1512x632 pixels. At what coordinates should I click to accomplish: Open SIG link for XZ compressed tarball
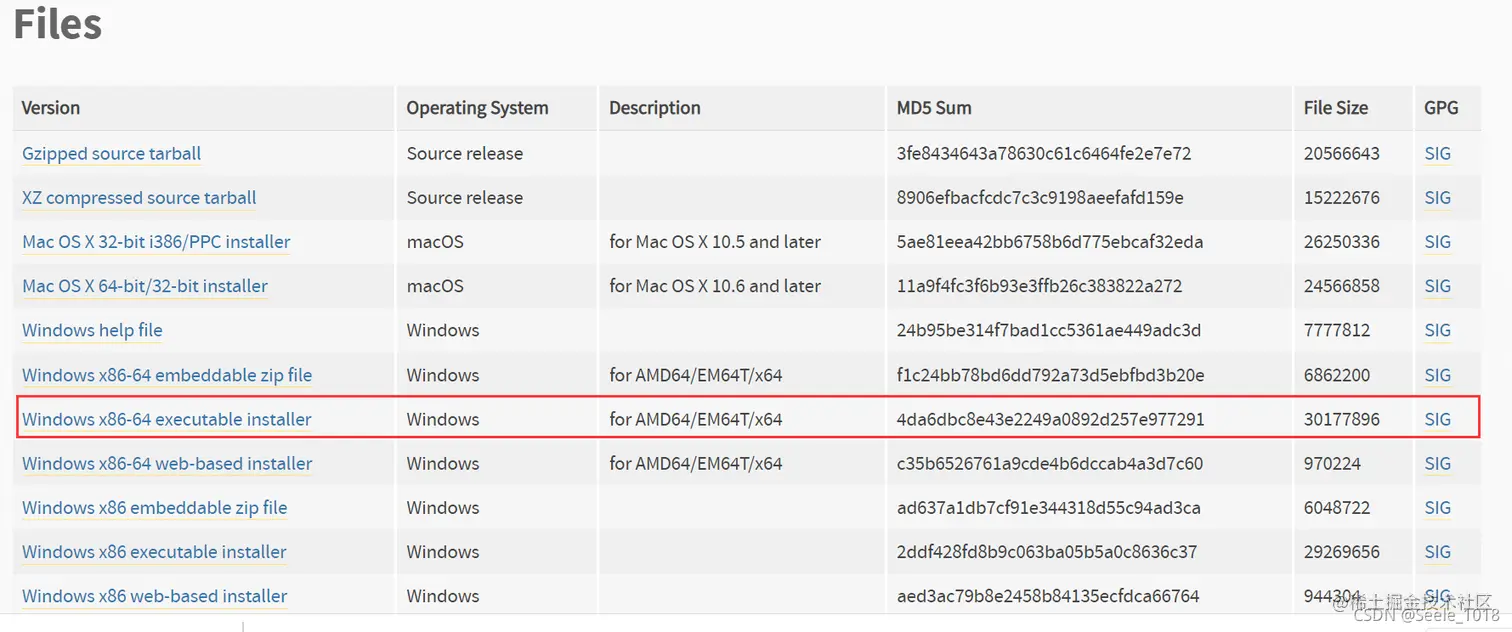click(x=1437, y=198)
